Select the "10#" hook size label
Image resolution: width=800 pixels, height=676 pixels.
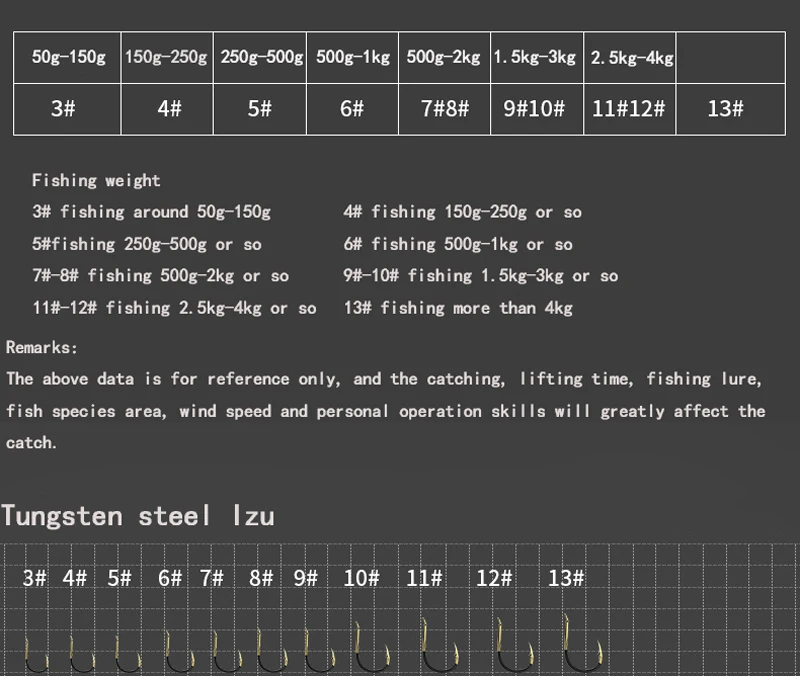pyautogui.click(x=361, y=579)
